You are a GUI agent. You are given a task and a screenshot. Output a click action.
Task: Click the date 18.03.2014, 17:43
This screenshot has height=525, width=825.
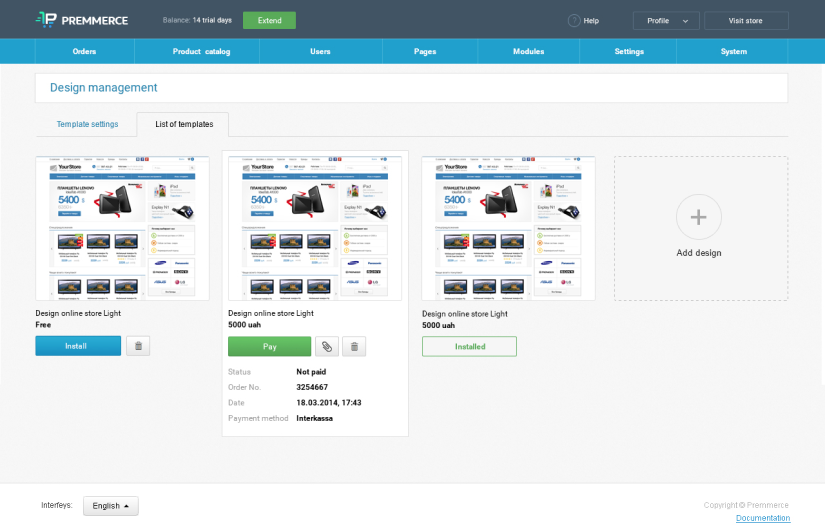pyautogui.click(x=329, y=403)
